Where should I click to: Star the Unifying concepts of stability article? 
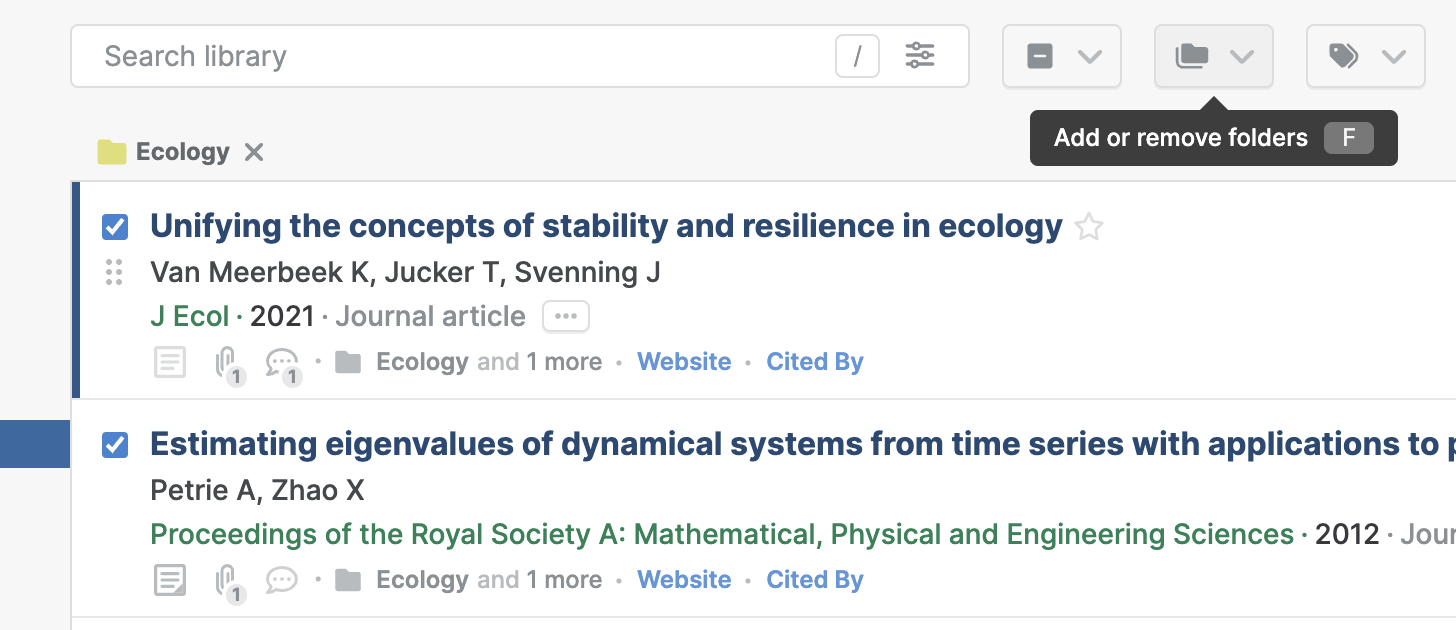click(x=1088, y=228)
